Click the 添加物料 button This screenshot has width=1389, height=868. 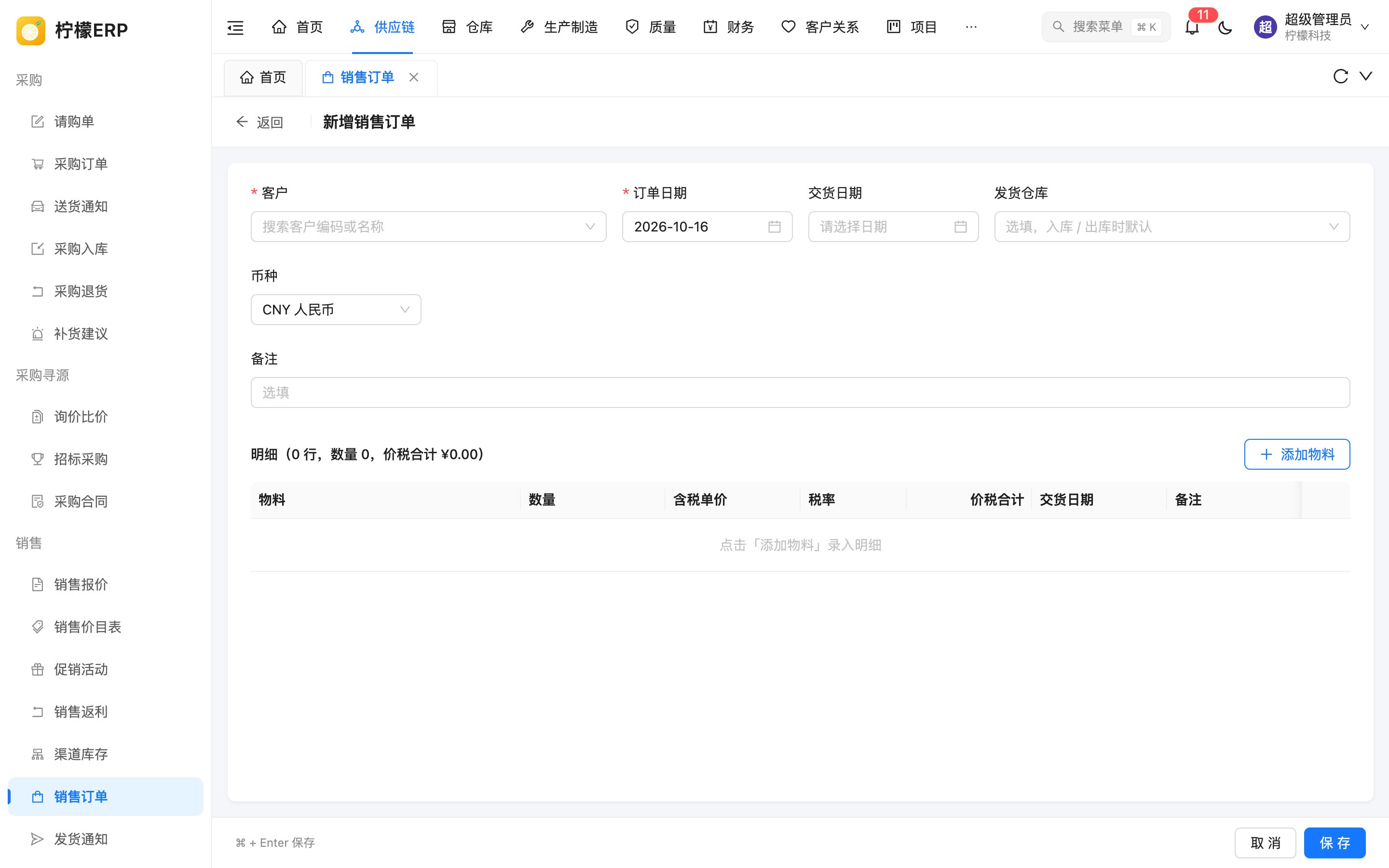click(1296, 454)
